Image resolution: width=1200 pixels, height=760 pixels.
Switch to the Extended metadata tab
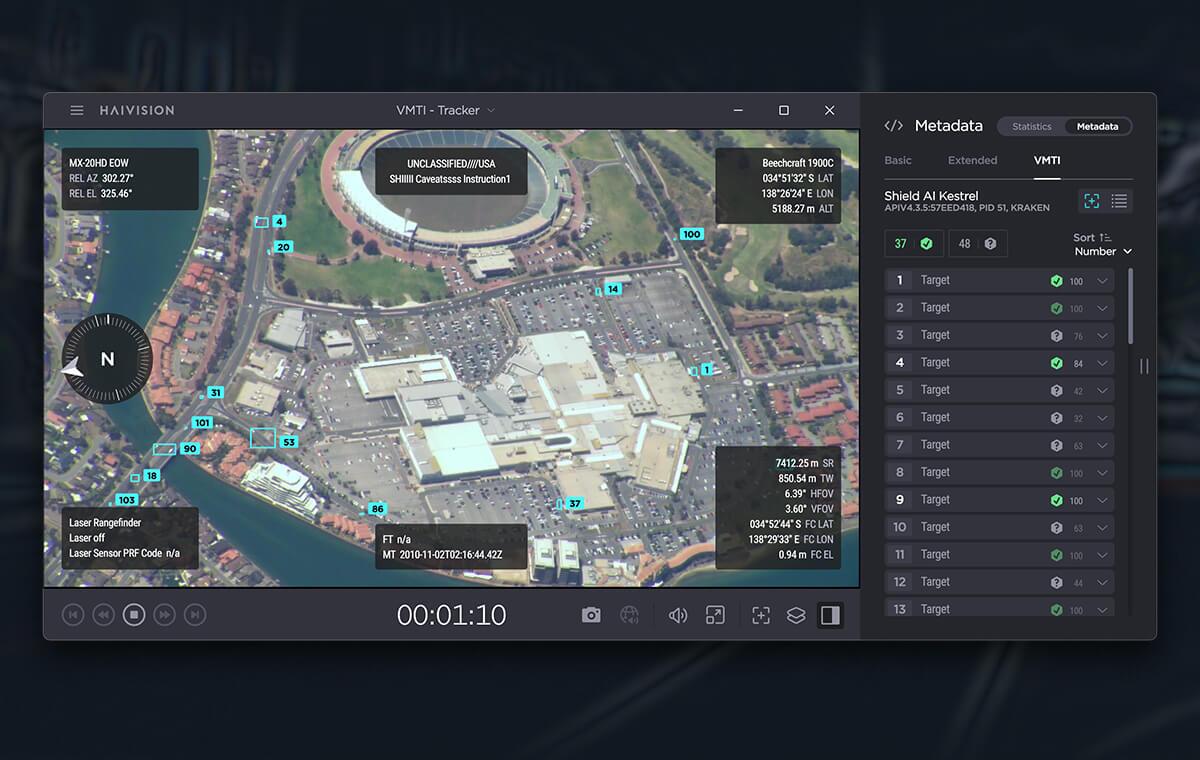(x=972, y=160)
